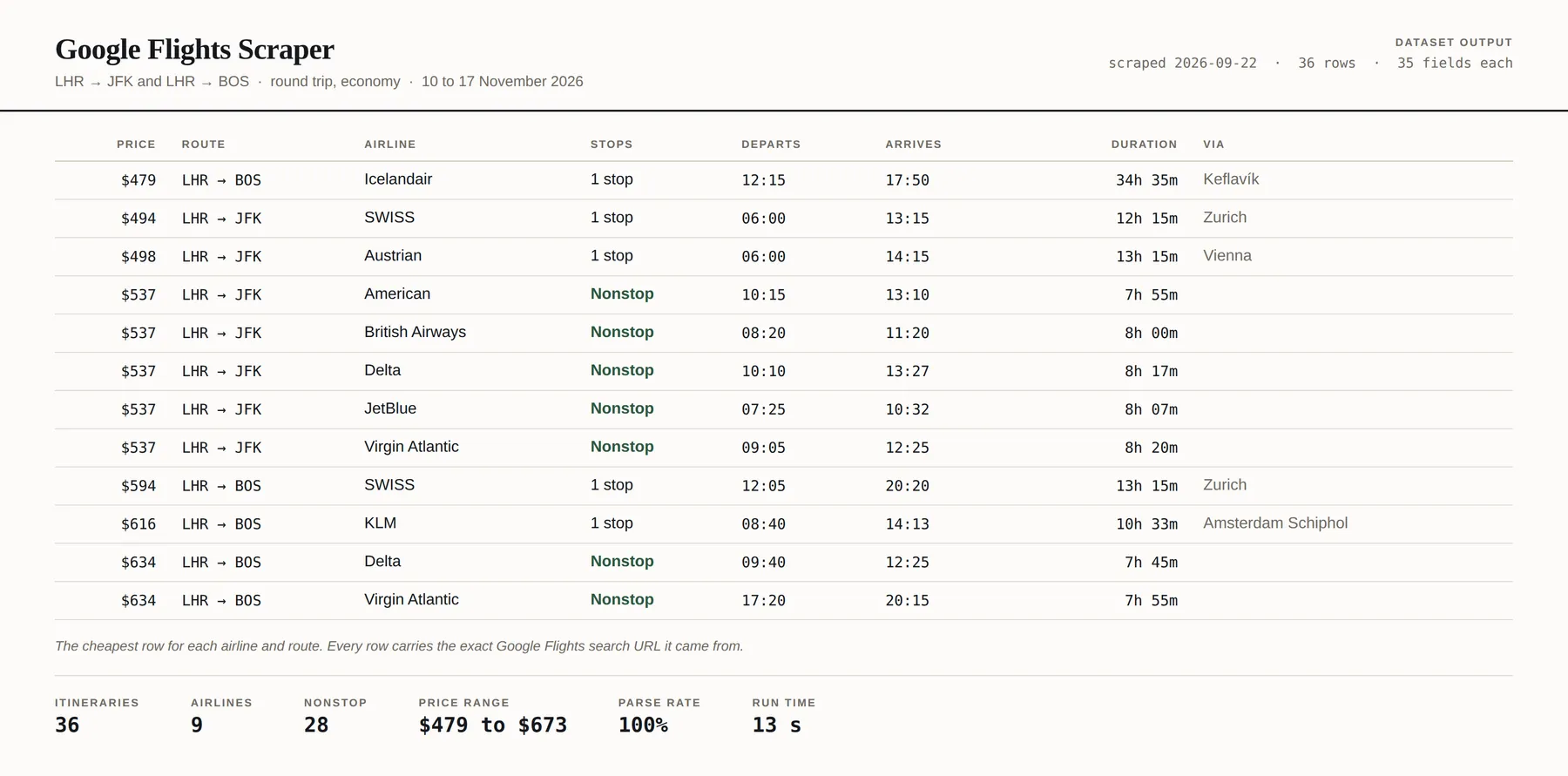Click the 13 s run time value
Viewport: 1568px width, 776px height.
pos(777,725)
